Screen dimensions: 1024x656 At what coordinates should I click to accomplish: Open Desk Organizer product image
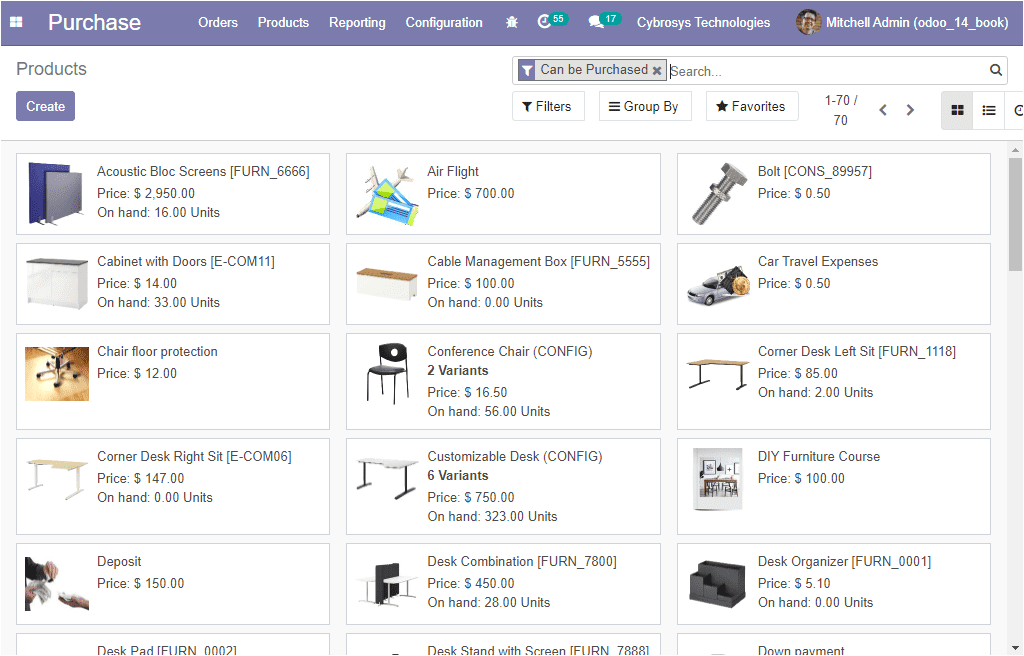click(x=718, y=583)
